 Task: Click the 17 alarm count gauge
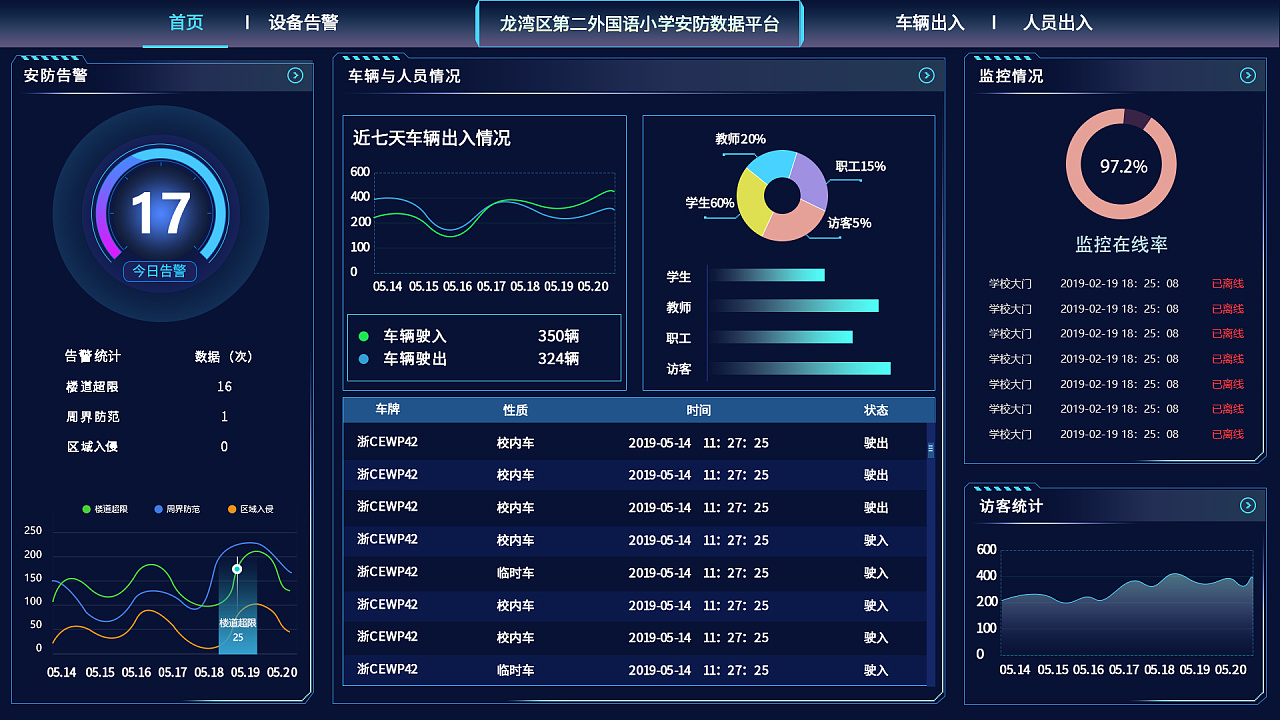point(161,213)
